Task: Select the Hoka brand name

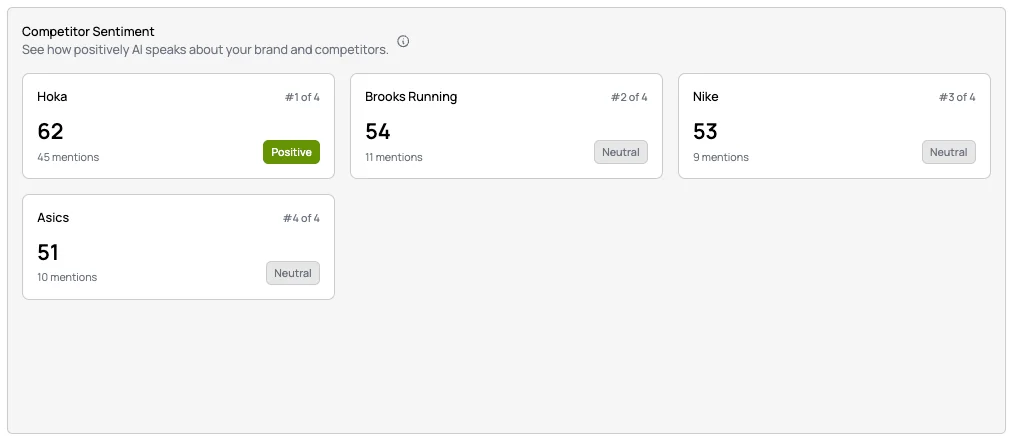Action: click(52, 97)
